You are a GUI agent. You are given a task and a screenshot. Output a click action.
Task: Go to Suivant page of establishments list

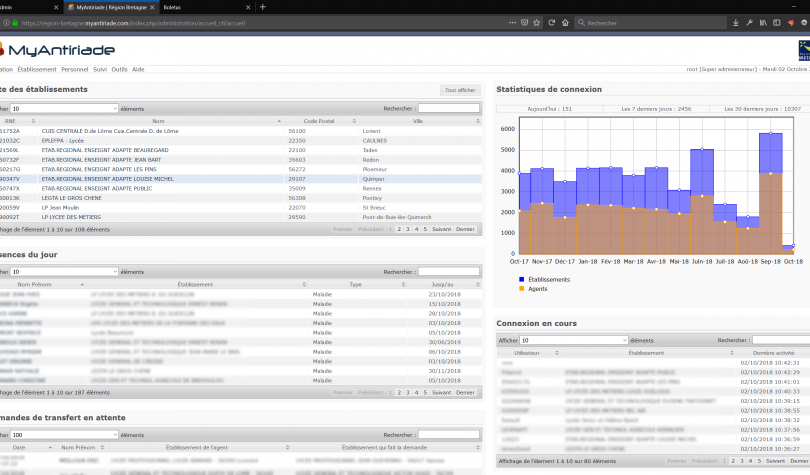pos(441,229)
